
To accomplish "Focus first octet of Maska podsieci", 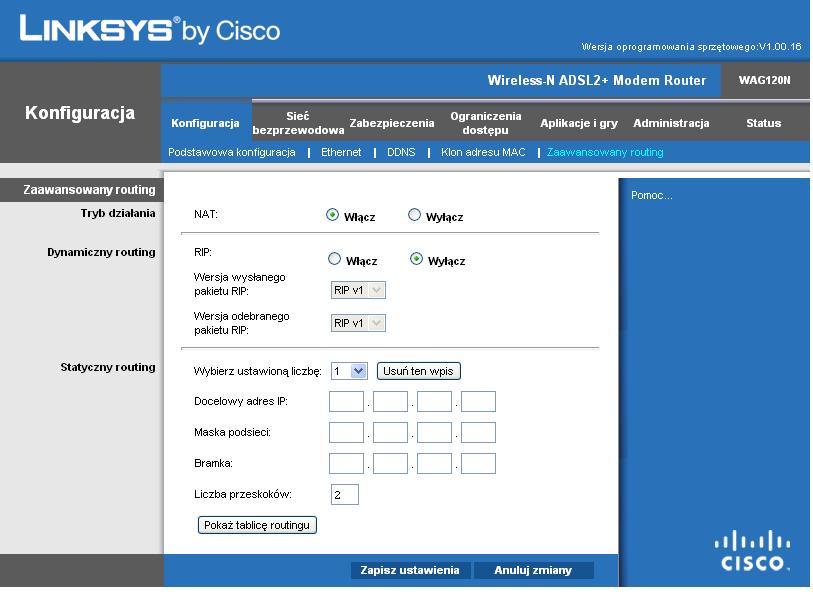I will 346,433.
